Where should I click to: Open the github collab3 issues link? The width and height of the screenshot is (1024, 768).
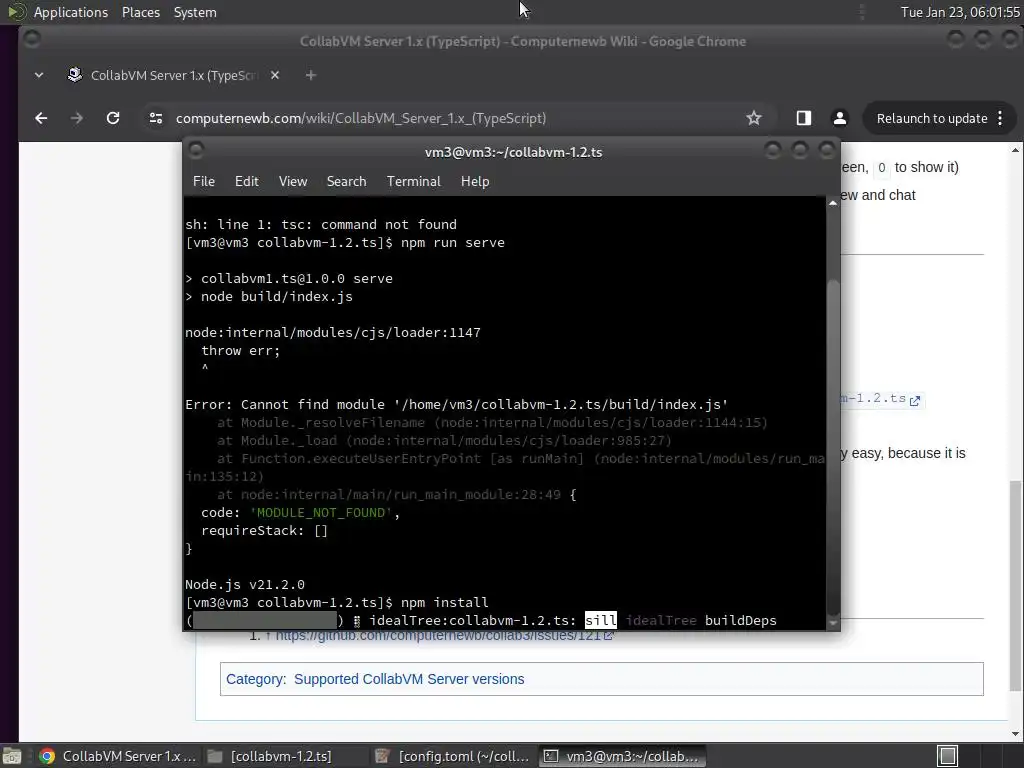point(444,635)
